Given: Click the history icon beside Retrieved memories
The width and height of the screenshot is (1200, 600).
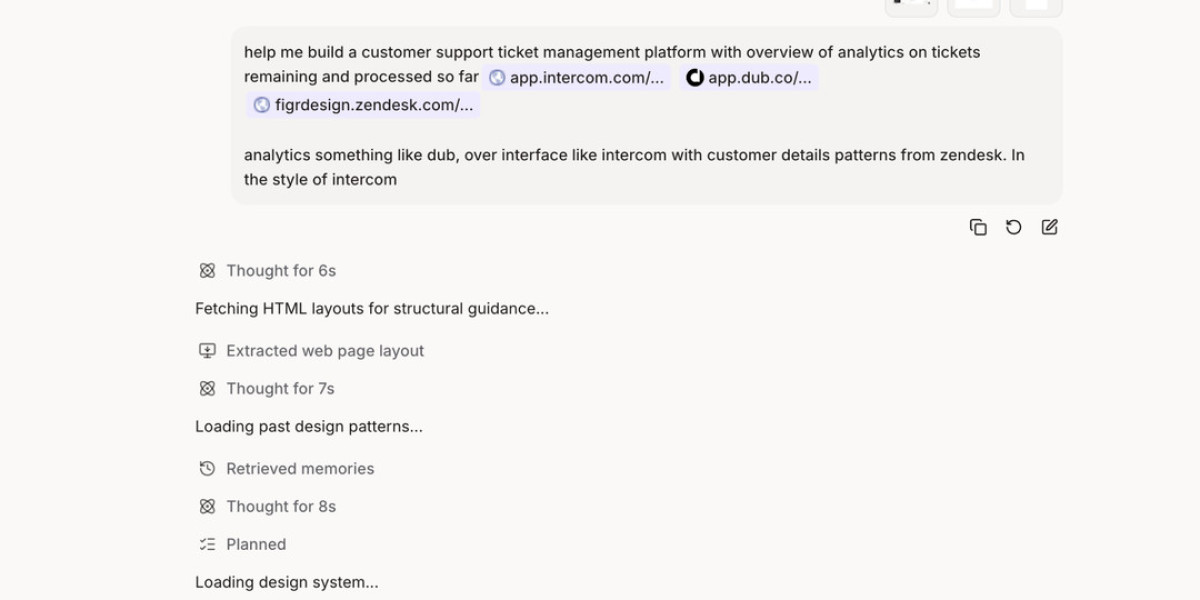Looking at the screenshot, I should pyautogui.click(x=207, y=469).
